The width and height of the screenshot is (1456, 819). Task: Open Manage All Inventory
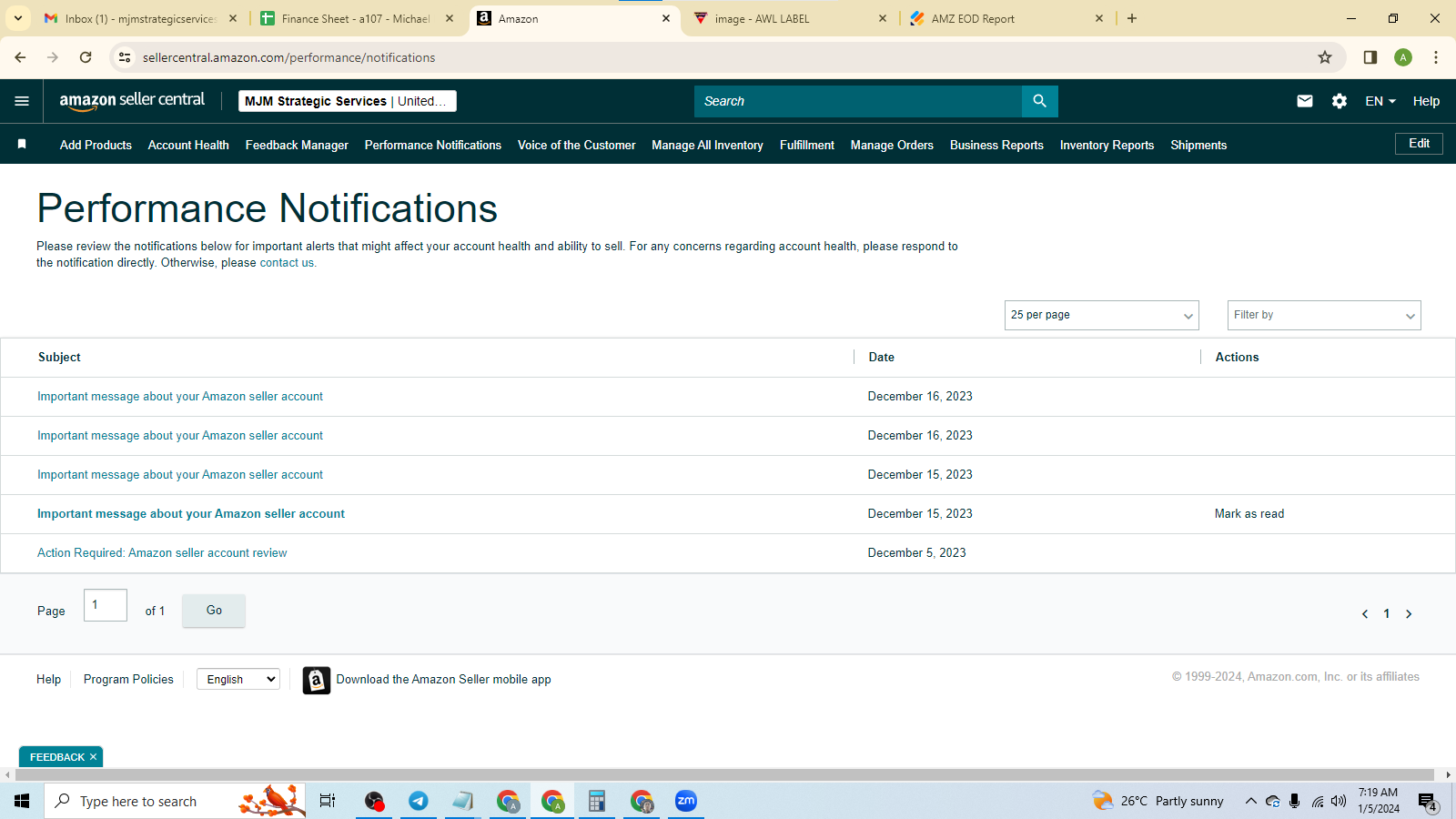point(707,145)
